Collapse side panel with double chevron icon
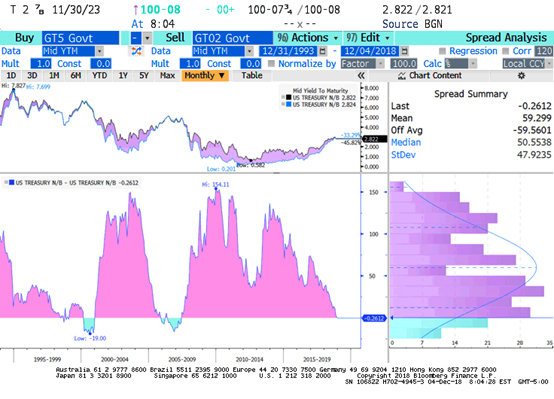Image resolution: width=554 pixels, height=399 pixels. click(361, 76)
